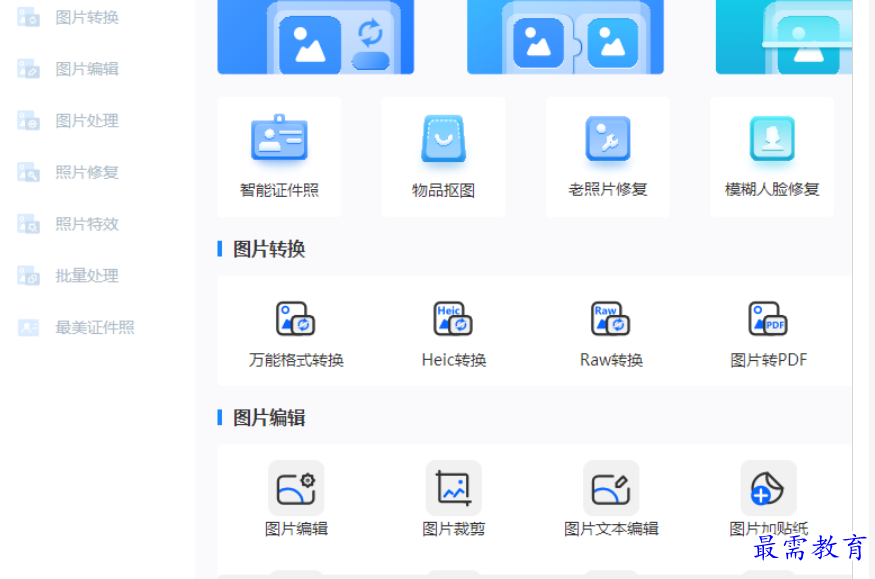Go to 图片编辑 in the sidebar
The image size is (875, 579).
pyautogui.click(x=87, y=69)
